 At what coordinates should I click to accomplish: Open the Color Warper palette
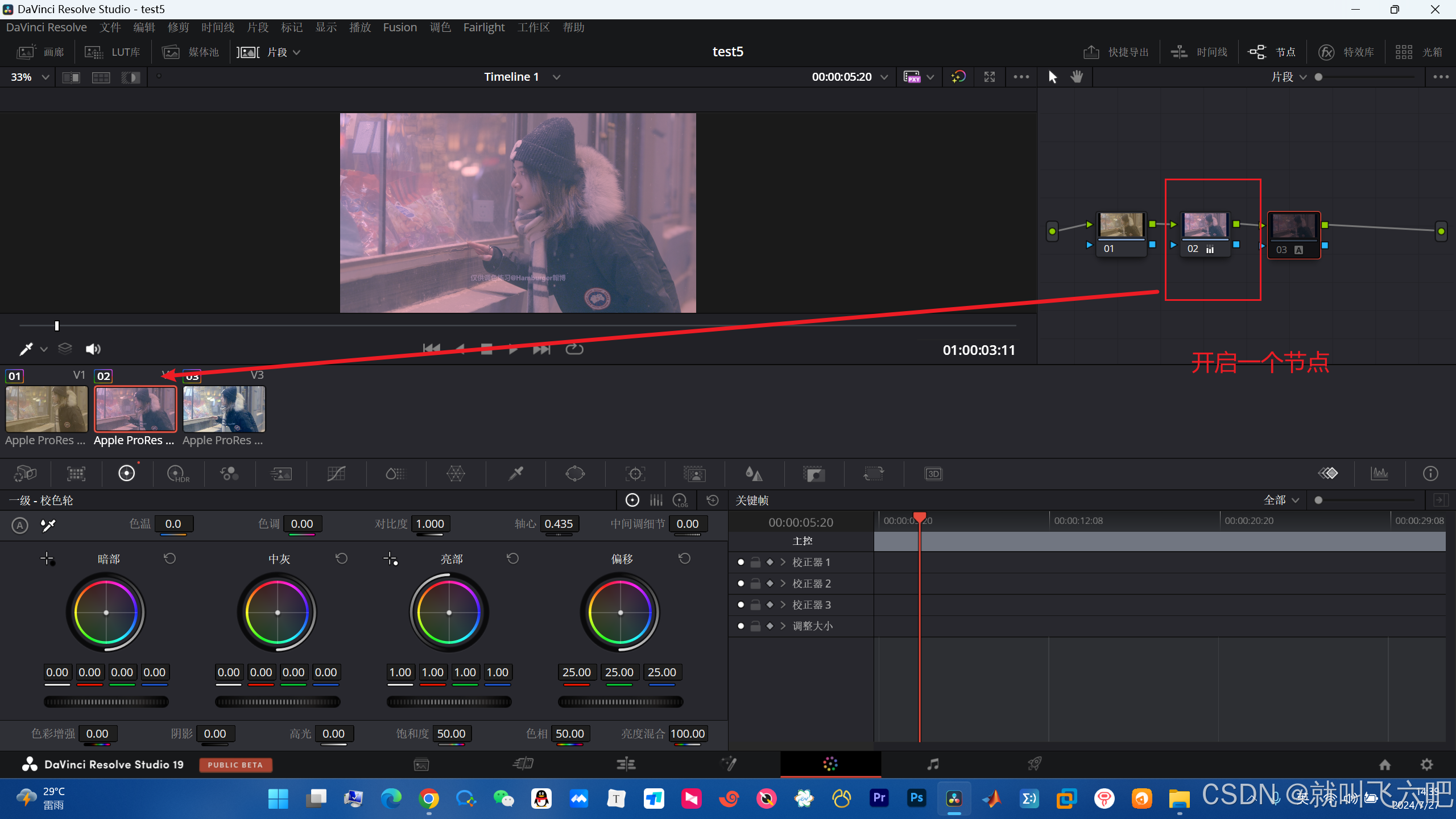click(x=456, y=473)
